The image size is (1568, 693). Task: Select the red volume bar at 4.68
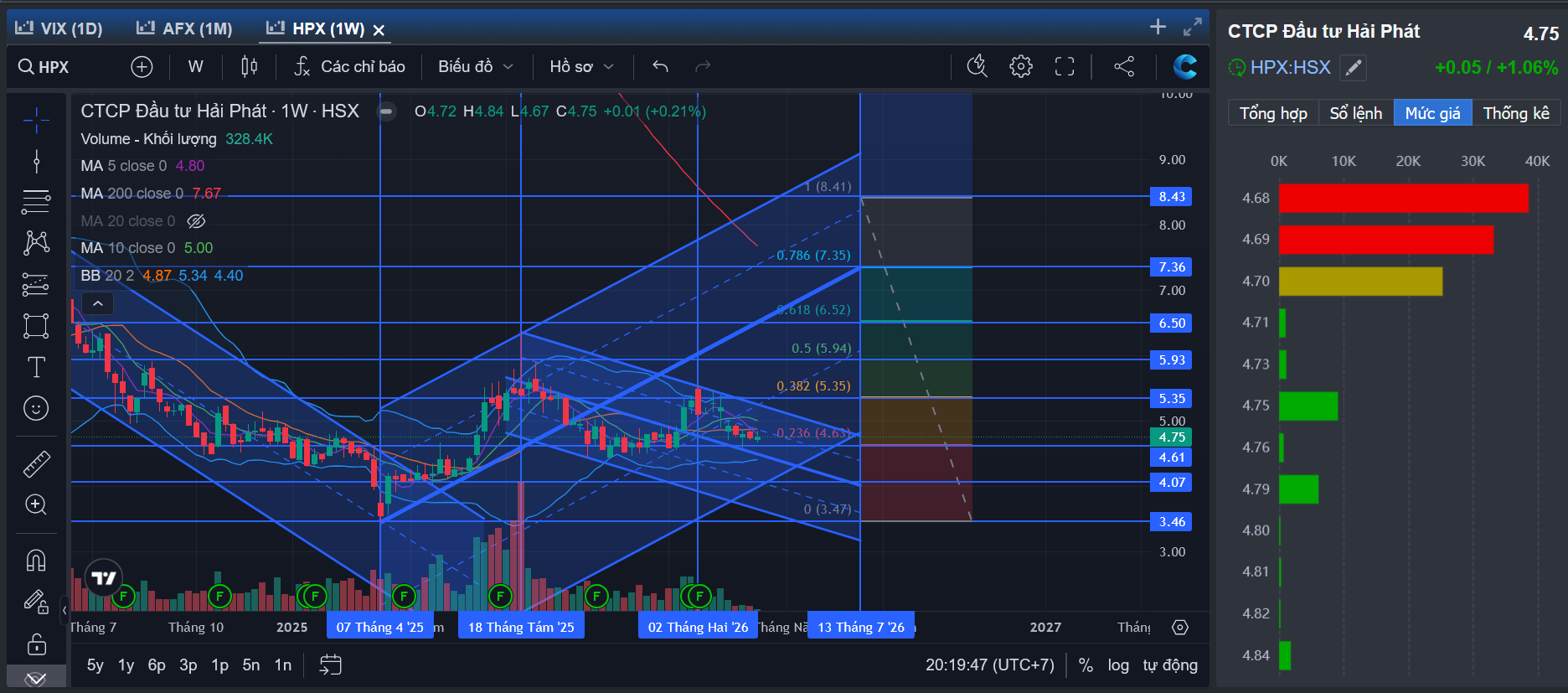(1404, 198)
